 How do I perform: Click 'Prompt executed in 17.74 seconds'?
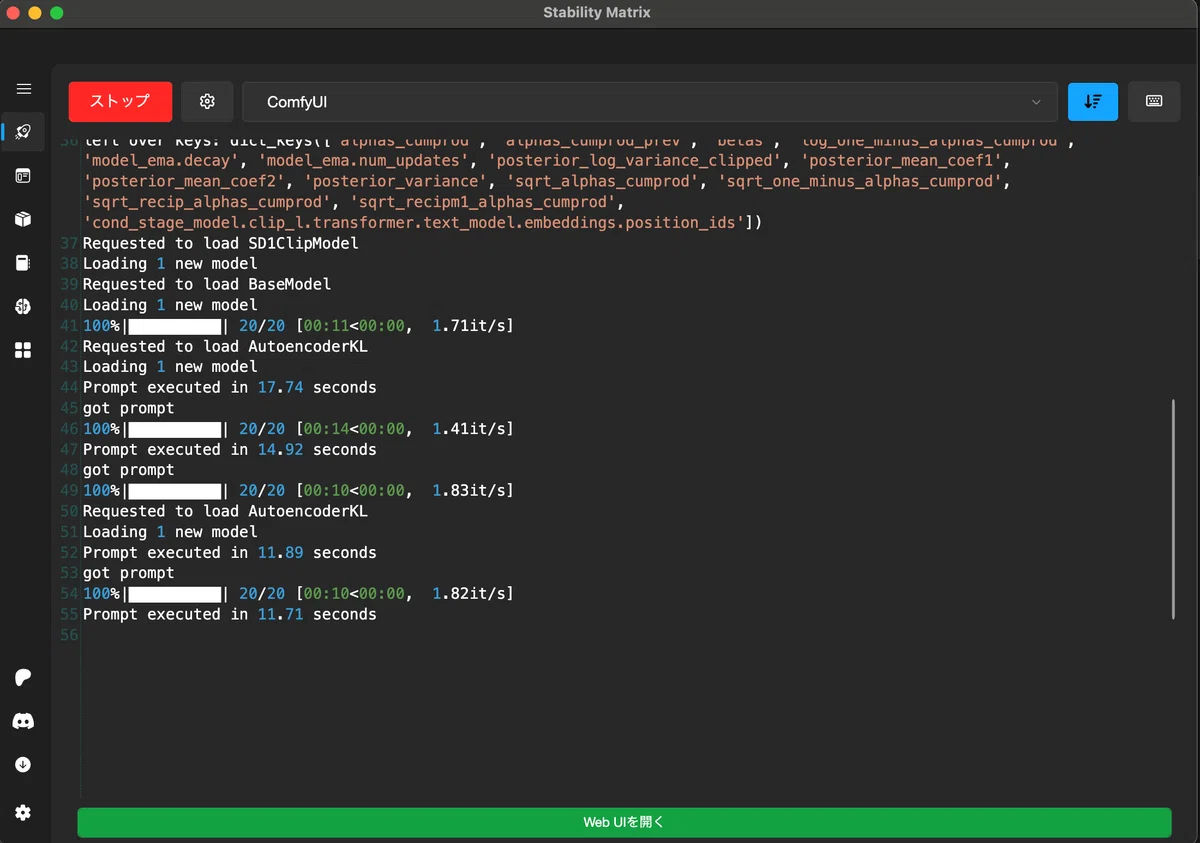230,387
